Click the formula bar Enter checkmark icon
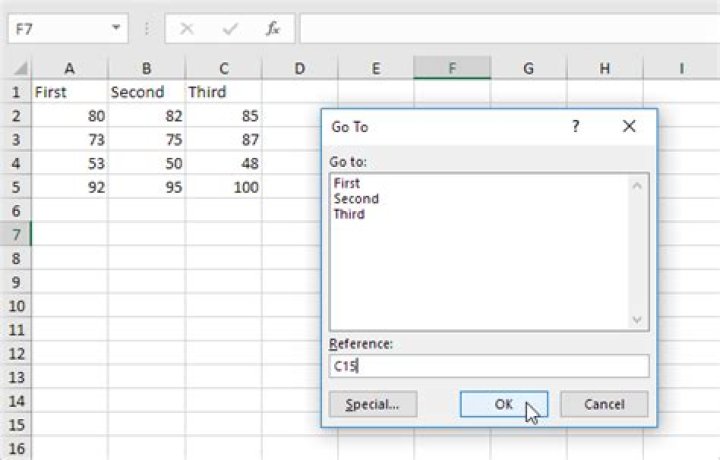This screenshot has height=460, width=720. click(x=230, y=29)
